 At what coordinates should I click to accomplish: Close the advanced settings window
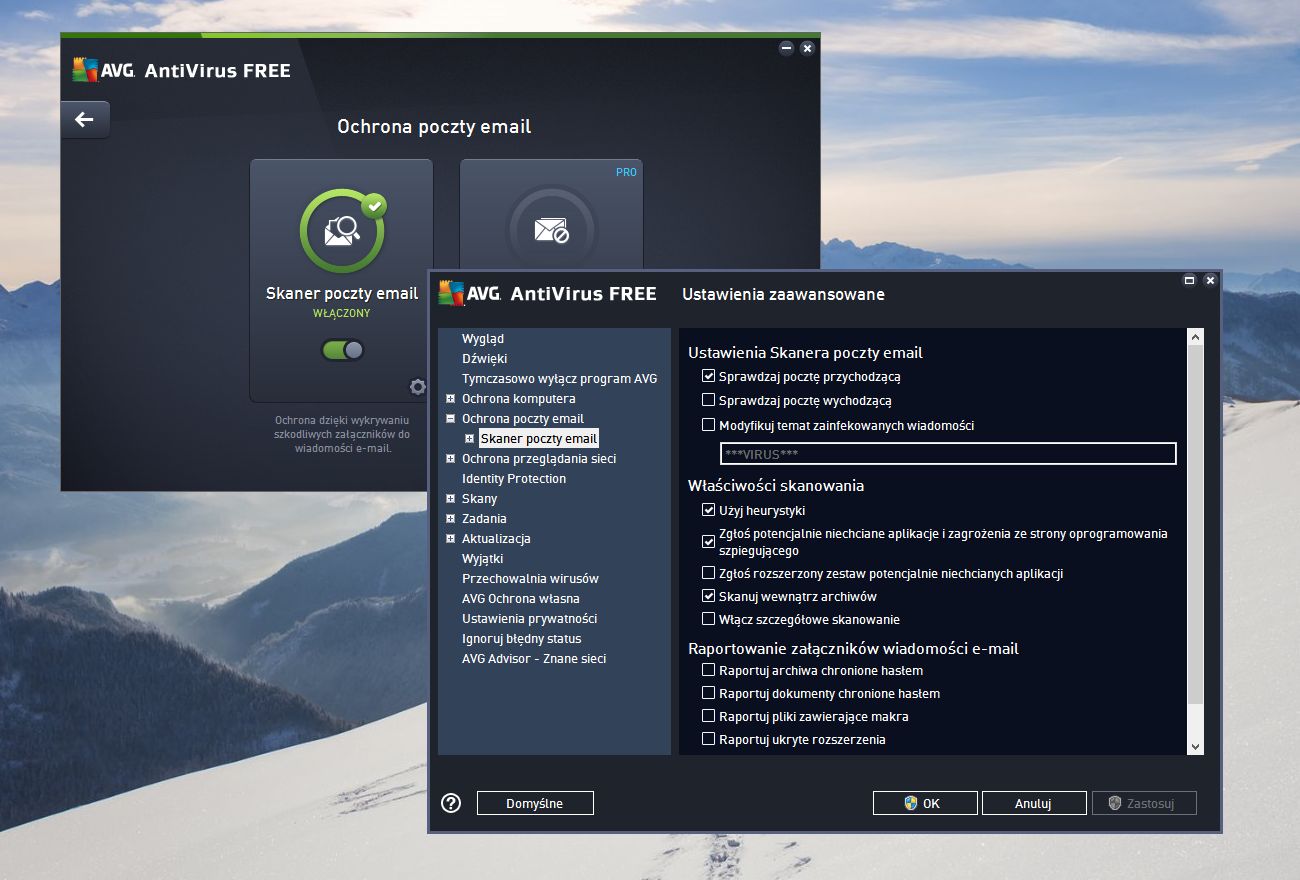[1211, 281]
